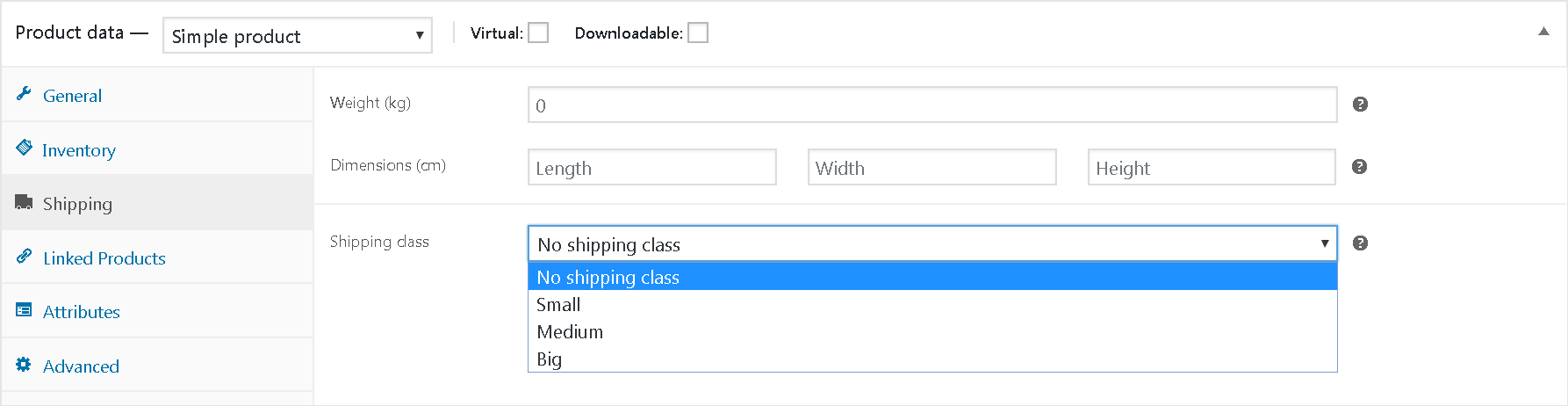Select the Medium shipping class option
This screenshot has height=406, width=1568.
(x=932, y=332)
